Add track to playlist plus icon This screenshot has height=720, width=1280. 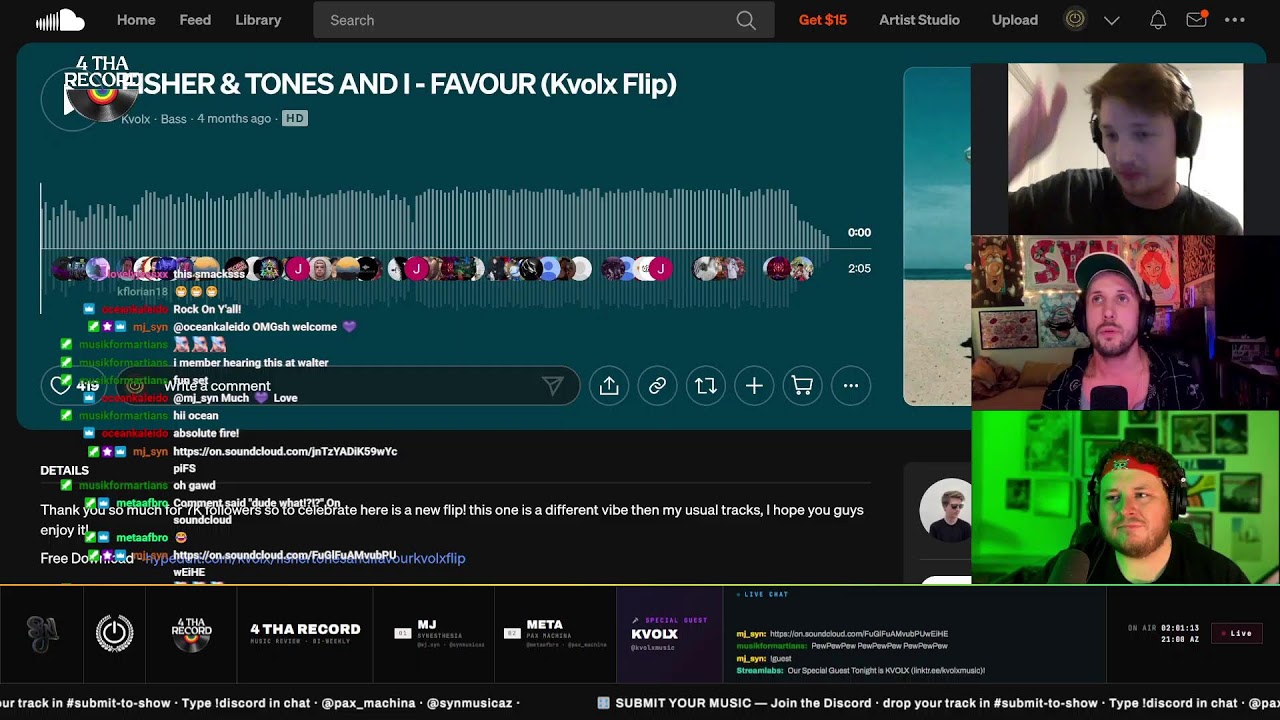[x=754, y=386]
